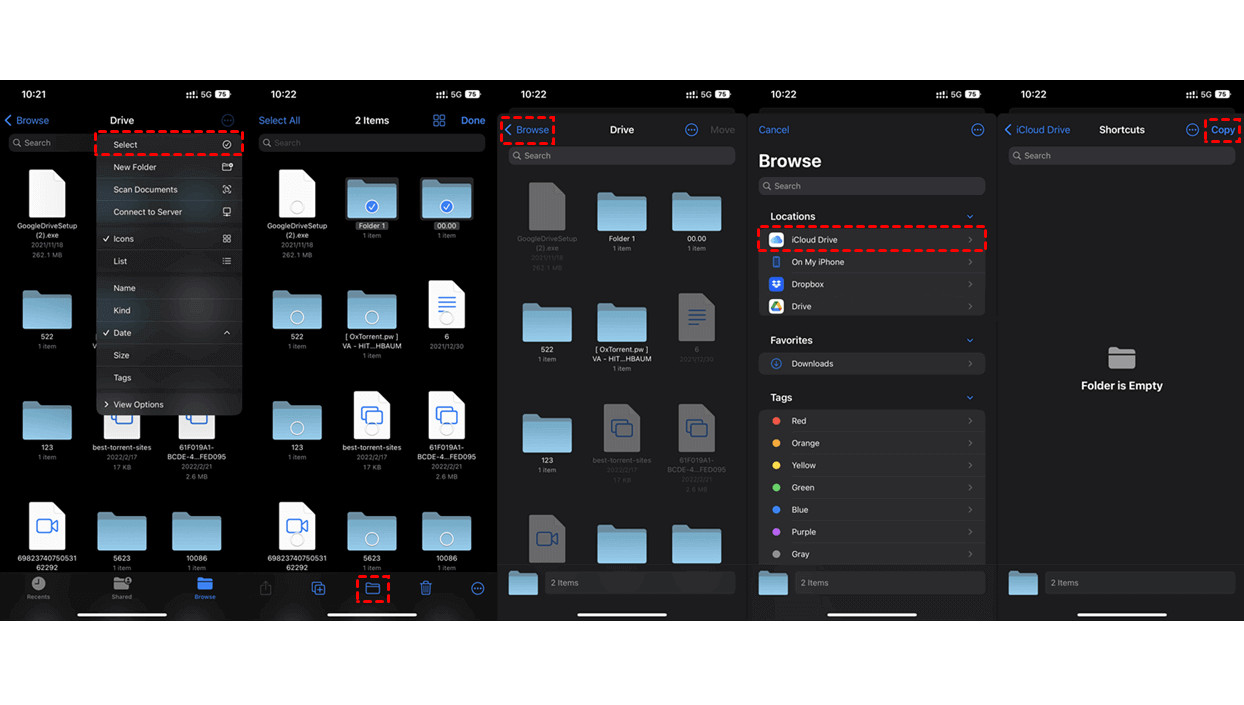Tap Done on the 2 Items screen

(x=473, y=121)
